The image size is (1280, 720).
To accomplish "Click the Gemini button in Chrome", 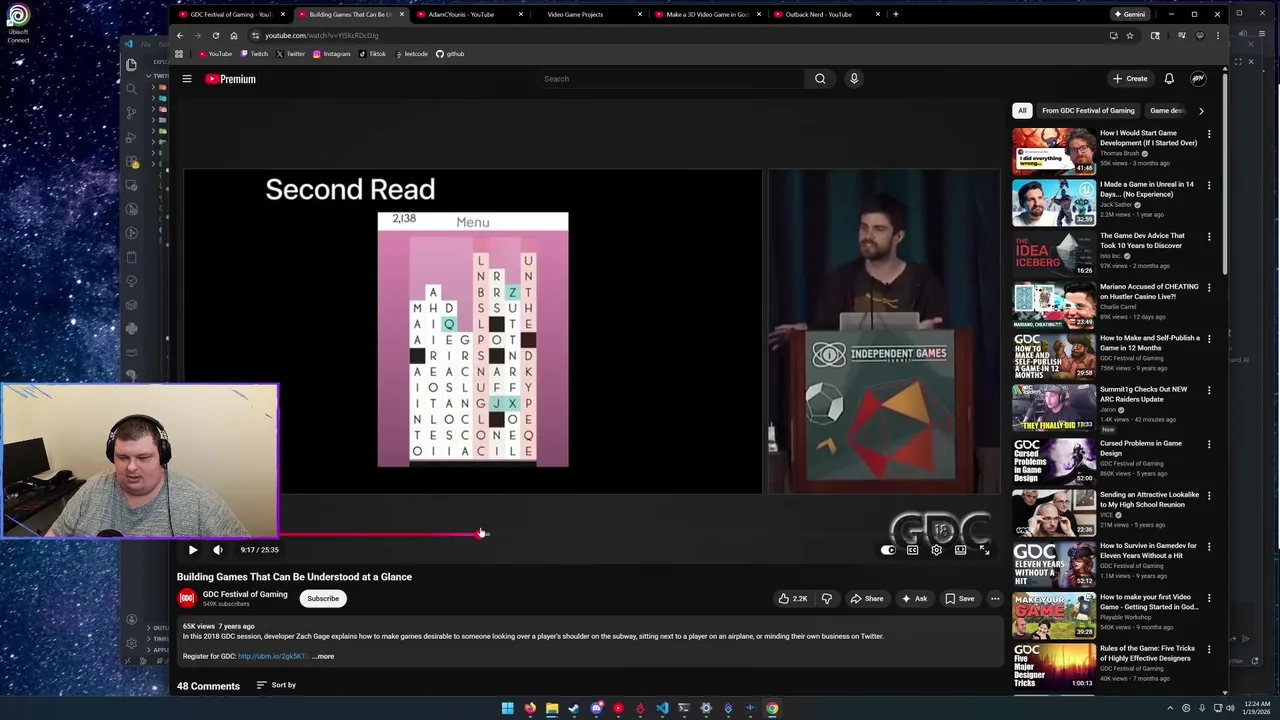I will (x=1130, y=14).
